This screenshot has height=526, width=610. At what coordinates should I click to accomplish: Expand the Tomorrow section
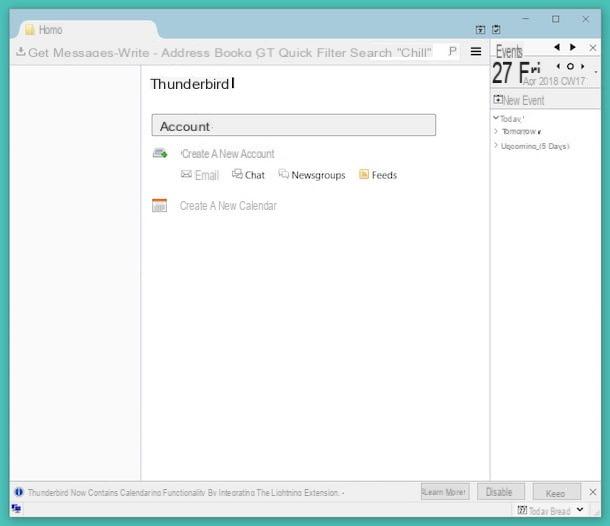pos(496,131)
